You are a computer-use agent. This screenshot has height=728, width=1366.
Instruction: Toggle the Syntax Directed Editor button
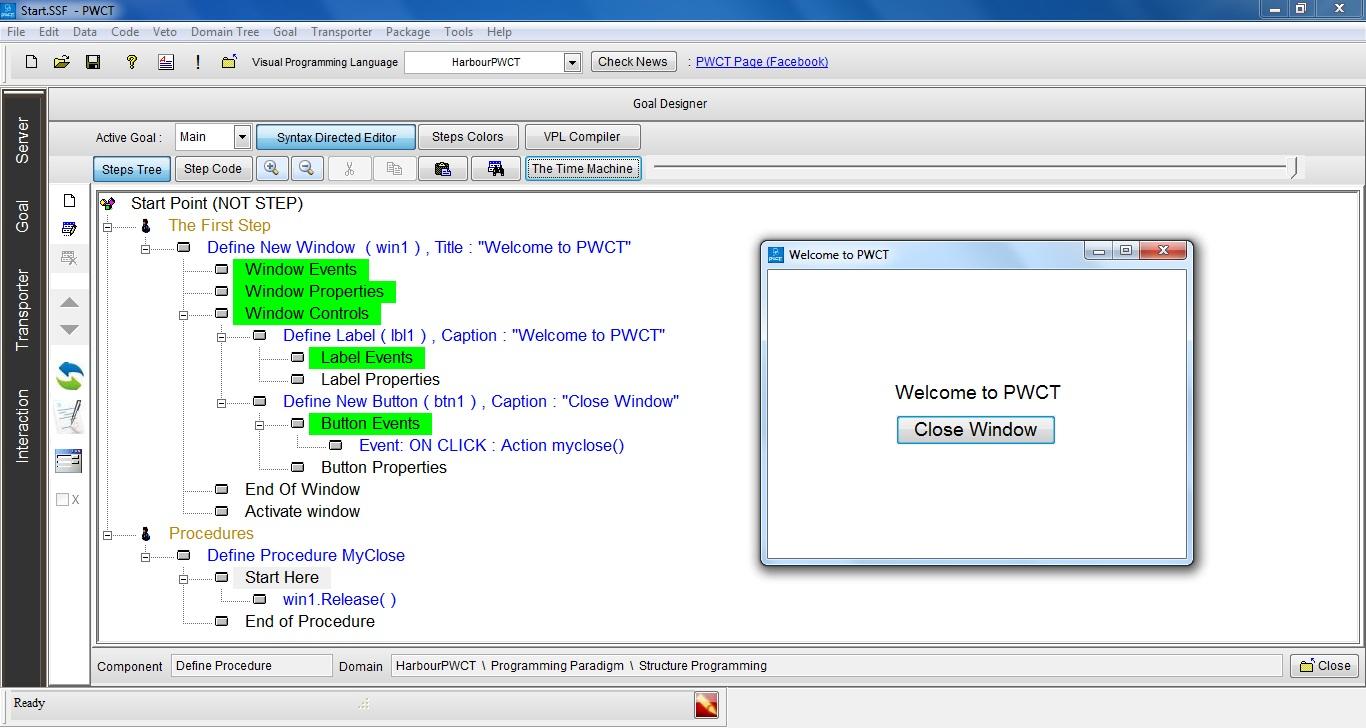[x=336, y=137]
